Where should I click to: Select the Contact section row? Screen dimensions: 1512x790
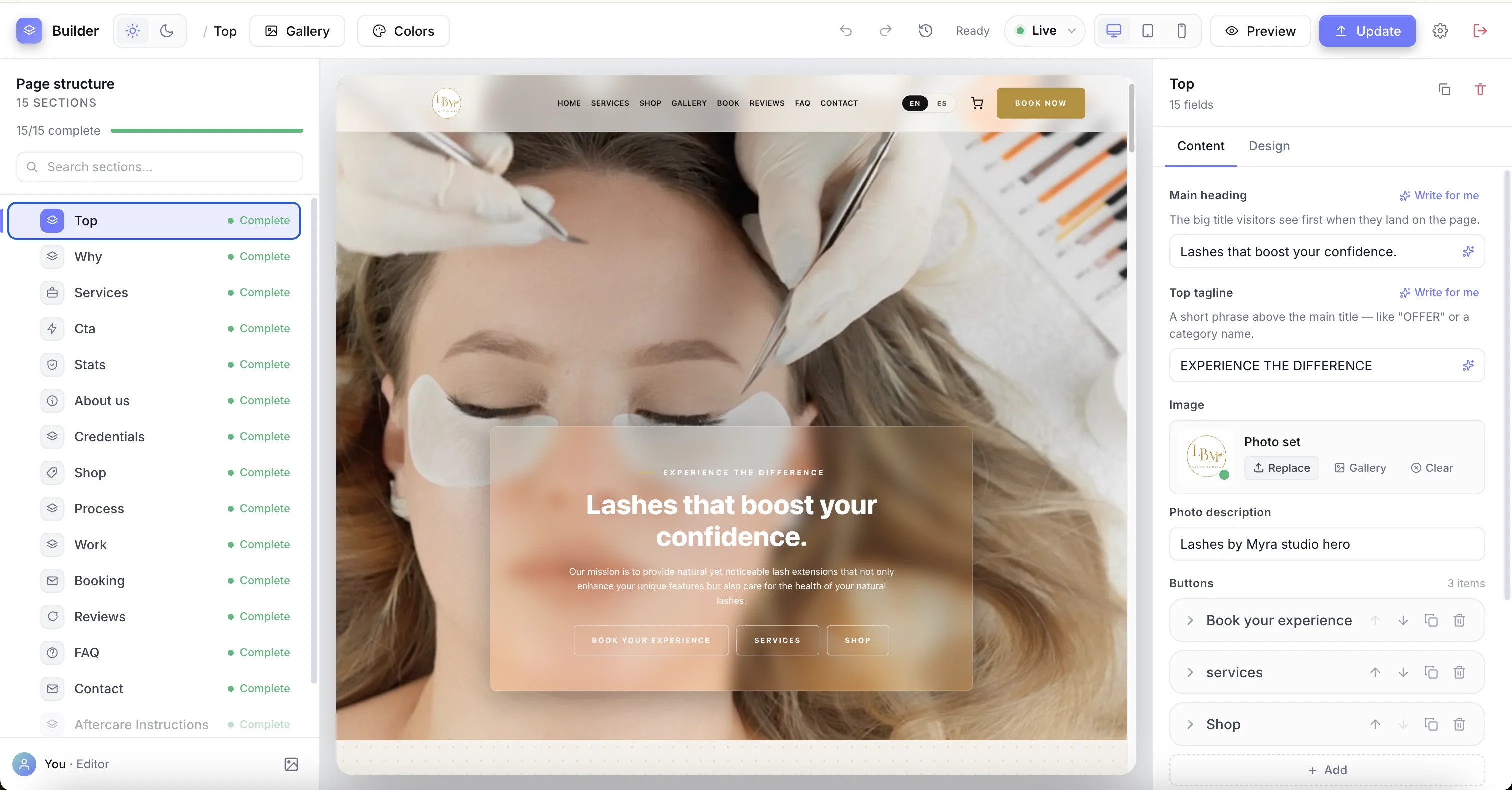(155, 688)
